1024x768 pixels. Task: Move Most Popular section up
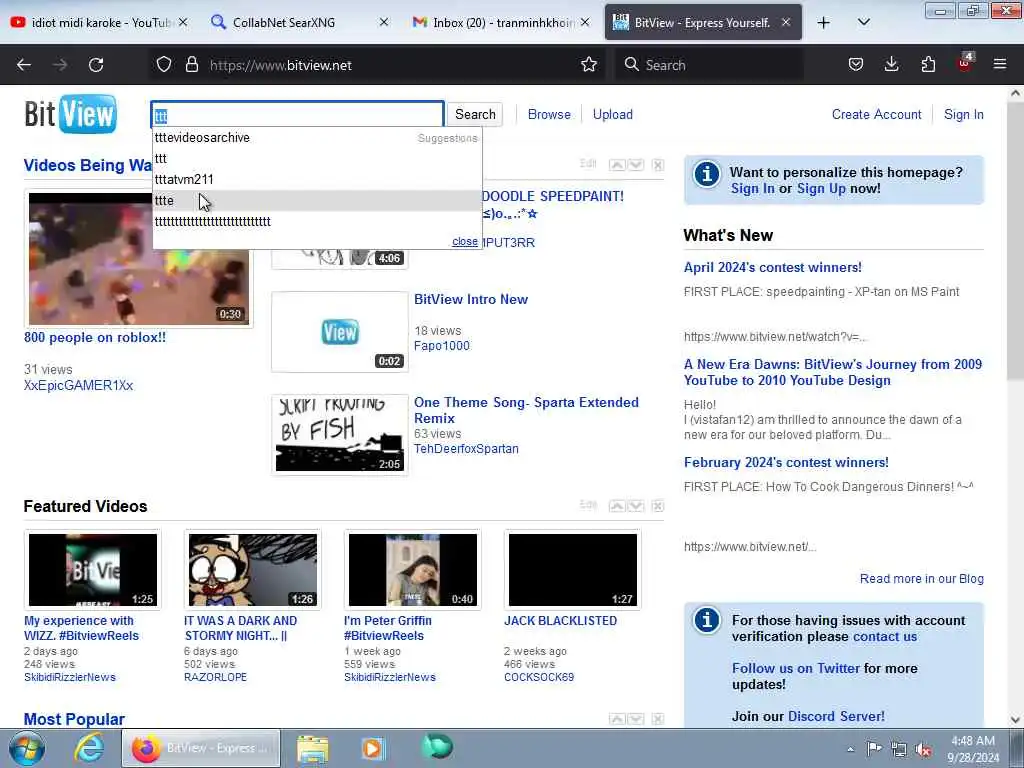click(x=616, y=719)
